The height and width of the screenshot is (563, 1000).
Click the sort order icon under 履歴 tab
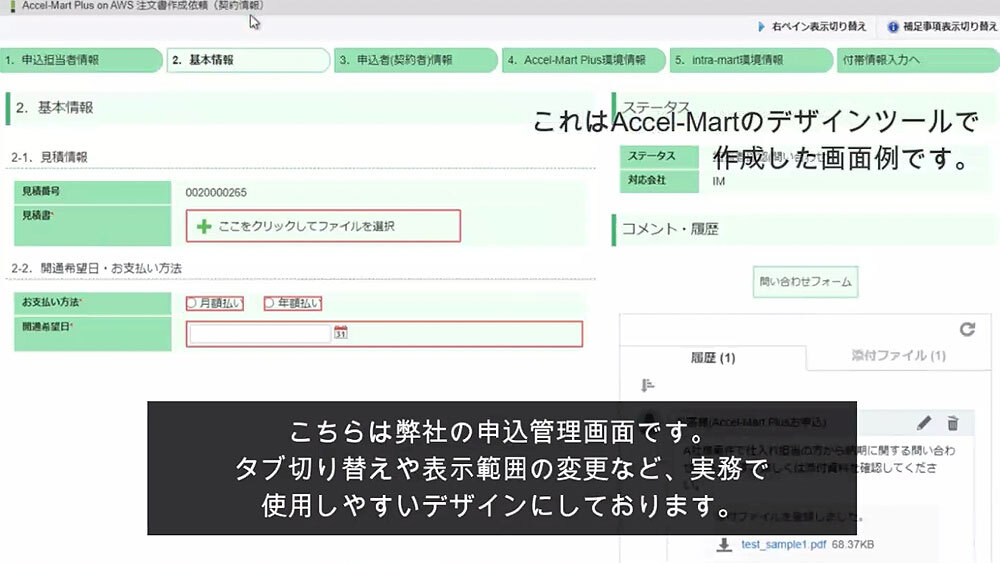point(646,385)
